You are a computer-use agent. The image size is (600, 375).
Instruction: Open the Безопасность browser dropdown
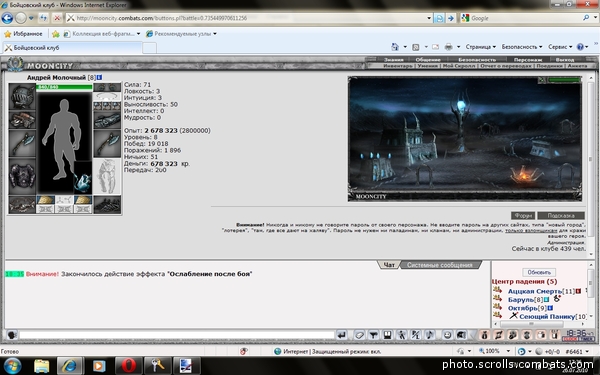pyautogui.click(x=522, y=47)
